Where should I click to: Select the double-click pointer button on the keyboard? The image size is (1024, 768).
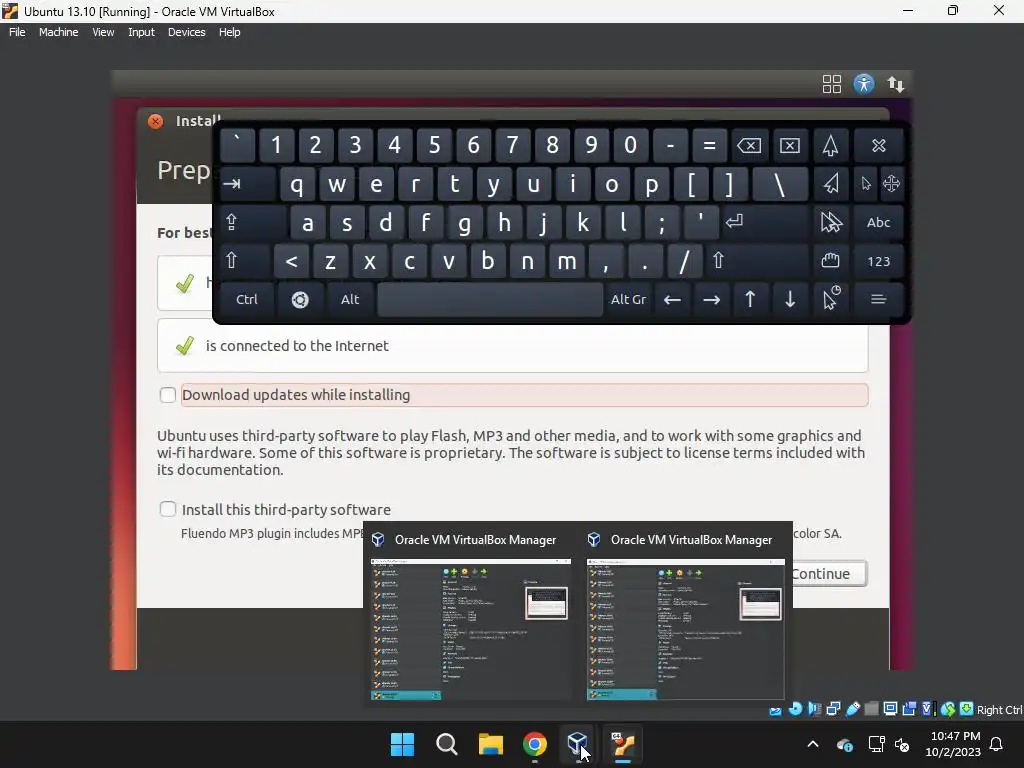[x=830, y=222]
